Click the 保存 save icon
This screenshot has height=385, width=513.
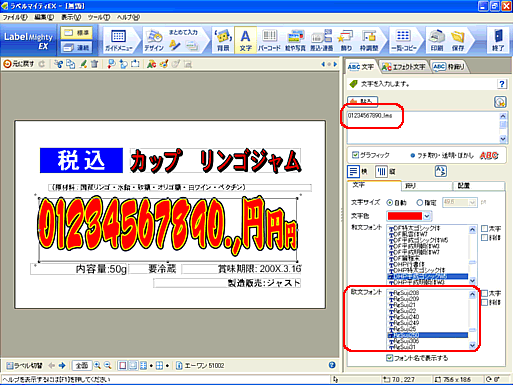pos(458,40)
